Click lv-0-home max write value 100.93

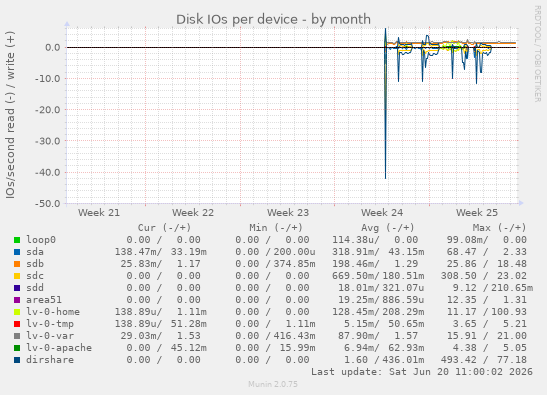point(509,312)
